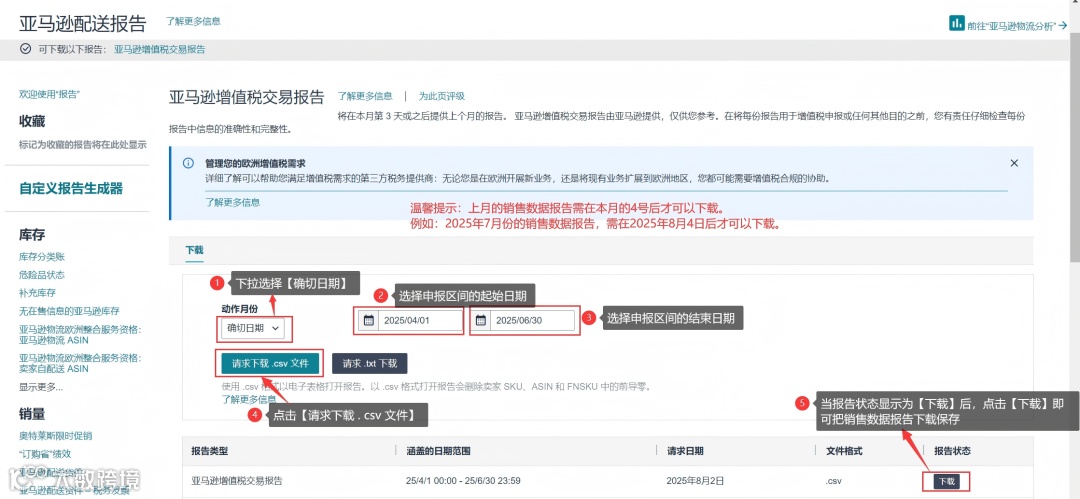This screenshot has width=1080, height=499.
Task: Go to 前往"亚马逊物流分析" link
Action: point(1017,26)
